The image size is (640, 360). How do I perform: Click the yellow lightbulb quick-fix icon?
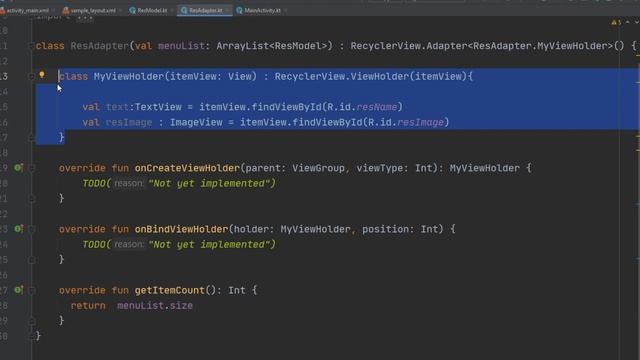(x=42, y=74)
